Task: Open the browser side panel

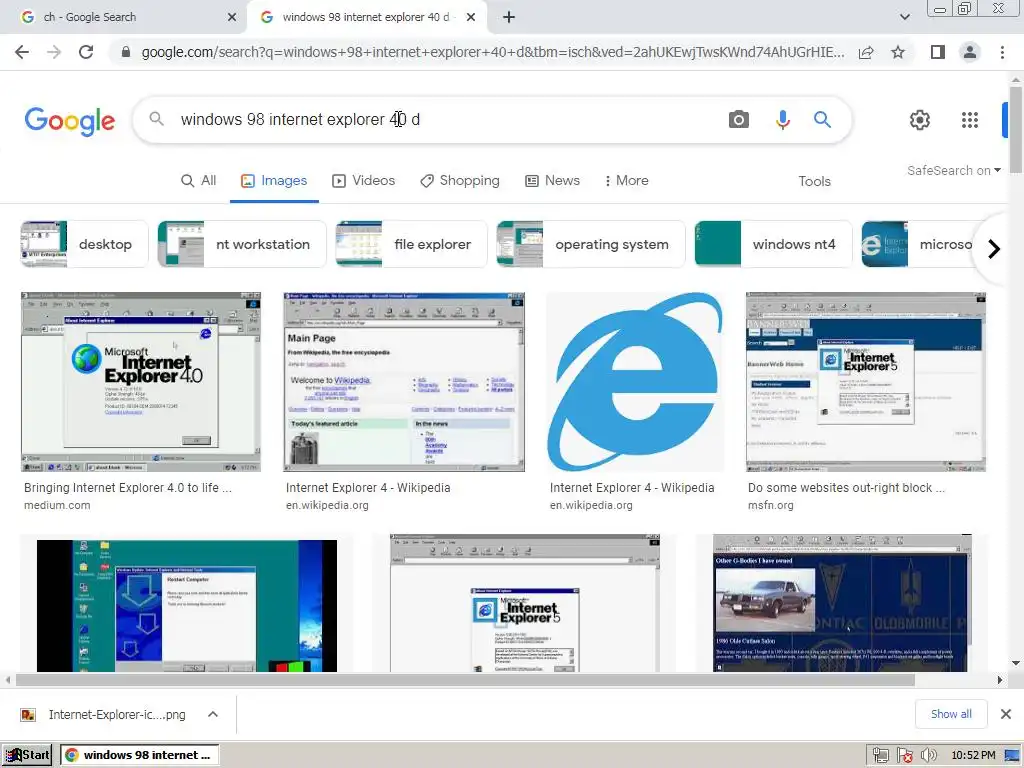Action: (938, 52)
